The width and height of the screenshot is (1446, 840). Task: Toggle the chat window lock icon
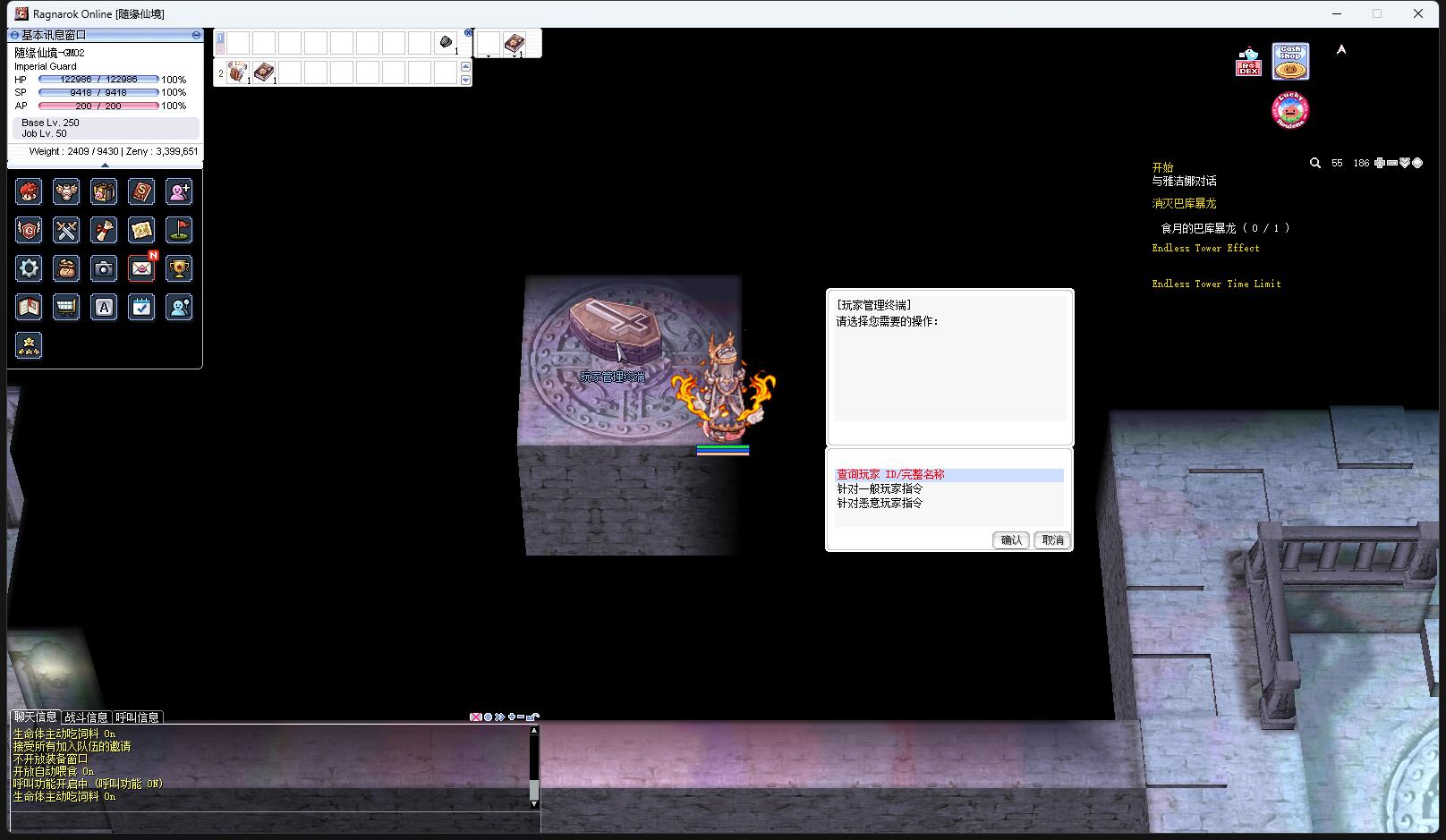pyautogui.click(x=533, y=717)
